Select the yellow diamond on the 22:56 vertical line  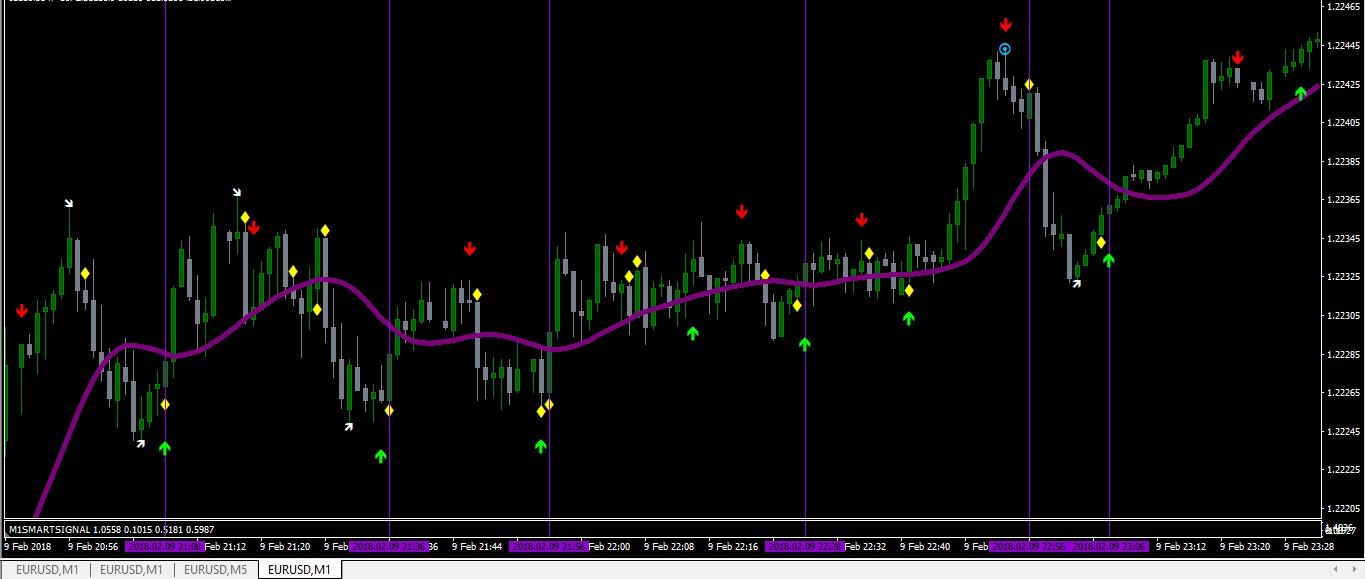click(x=1028, y=84)
